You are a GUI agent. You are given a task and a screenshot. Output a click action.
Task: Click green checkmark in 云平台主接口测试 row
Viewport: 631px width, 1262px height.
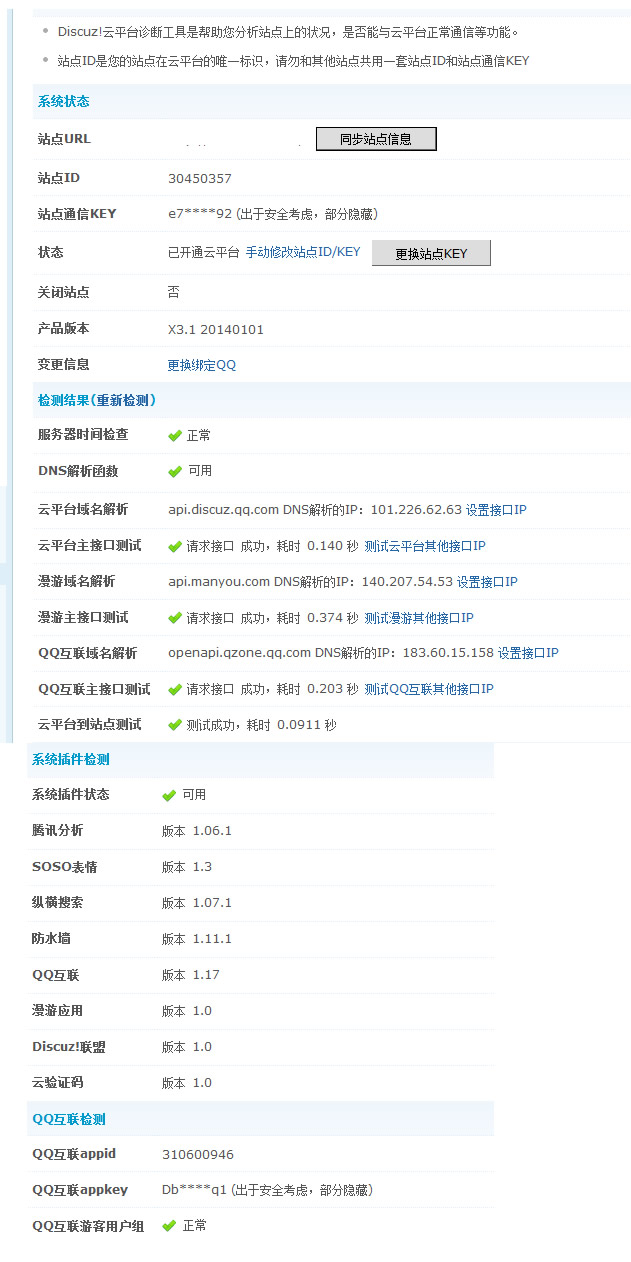(175, 546)
